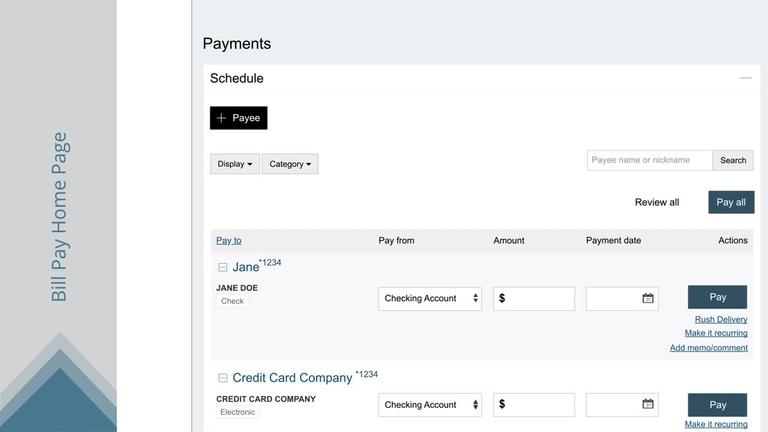Click Rush Delivery link

pyautogui.click(x=721, y=319)
